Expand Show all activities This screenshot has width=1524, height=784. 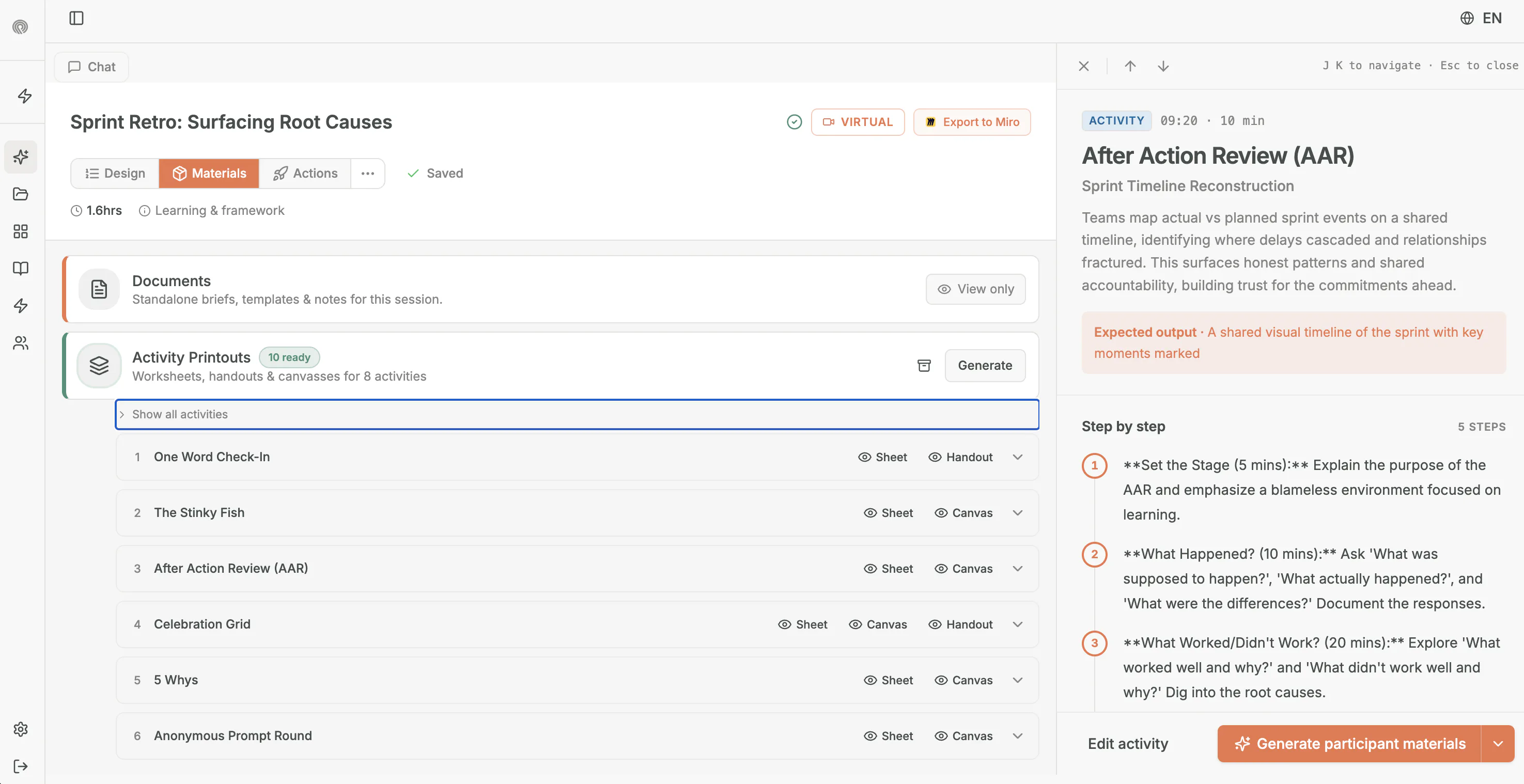(x=577, y=415)
